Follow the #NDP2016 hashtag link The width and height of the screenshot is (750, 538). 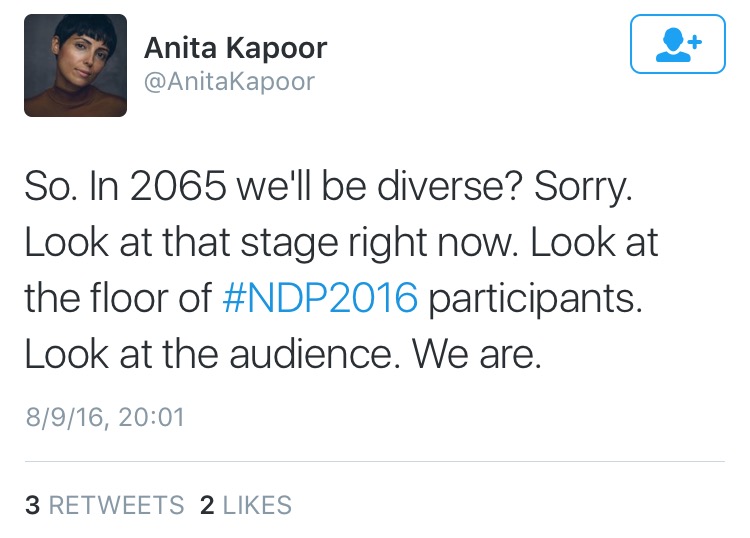tap(318, 298)
